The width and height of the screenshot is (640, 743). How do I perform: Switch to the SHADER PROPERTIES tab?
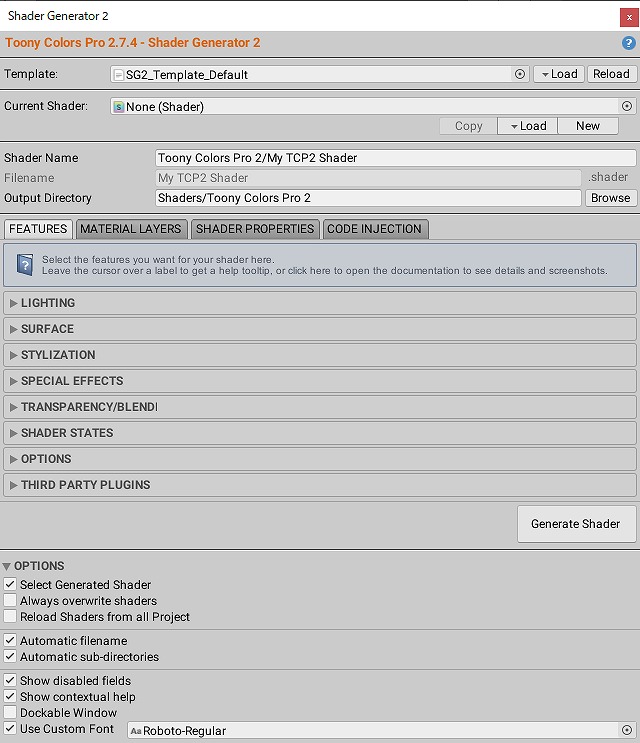(255, 229)
